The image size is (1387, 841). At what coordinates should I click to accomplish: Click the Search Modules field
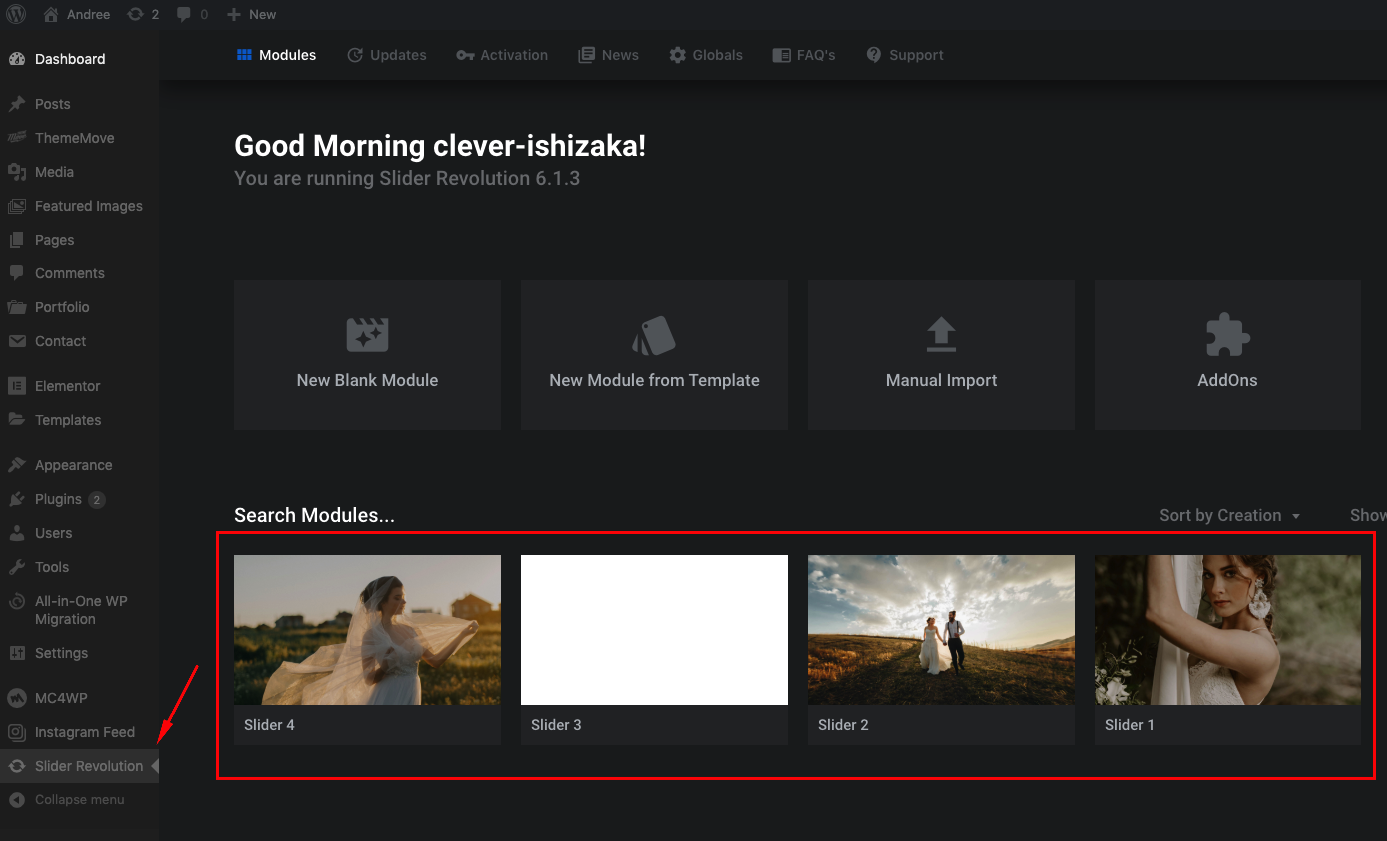coord(314,515)
